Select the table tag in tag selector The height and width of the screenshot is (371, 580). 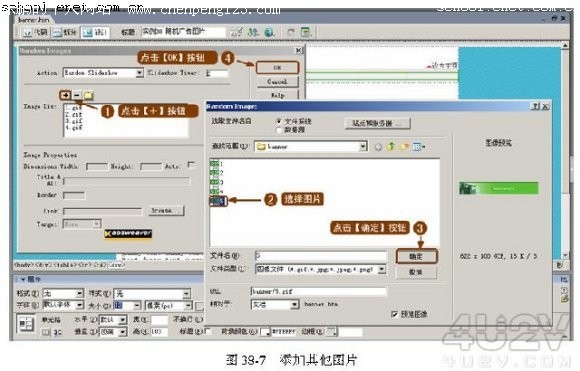(65, 265)
